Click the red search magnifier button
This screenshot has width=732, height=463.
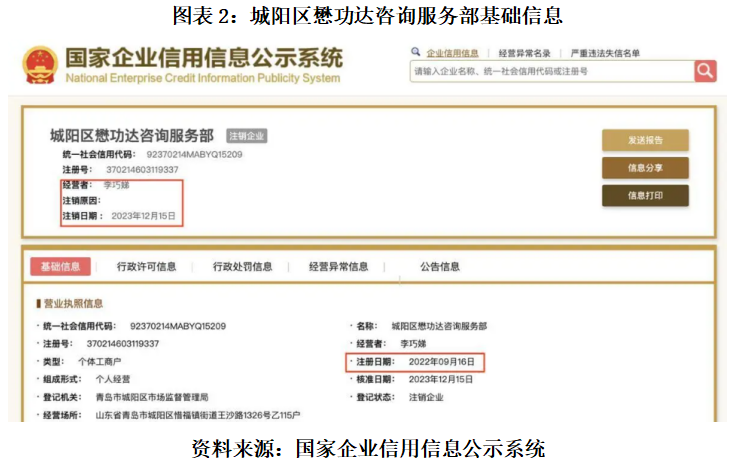pyautogui.click(x=705, y=71)
